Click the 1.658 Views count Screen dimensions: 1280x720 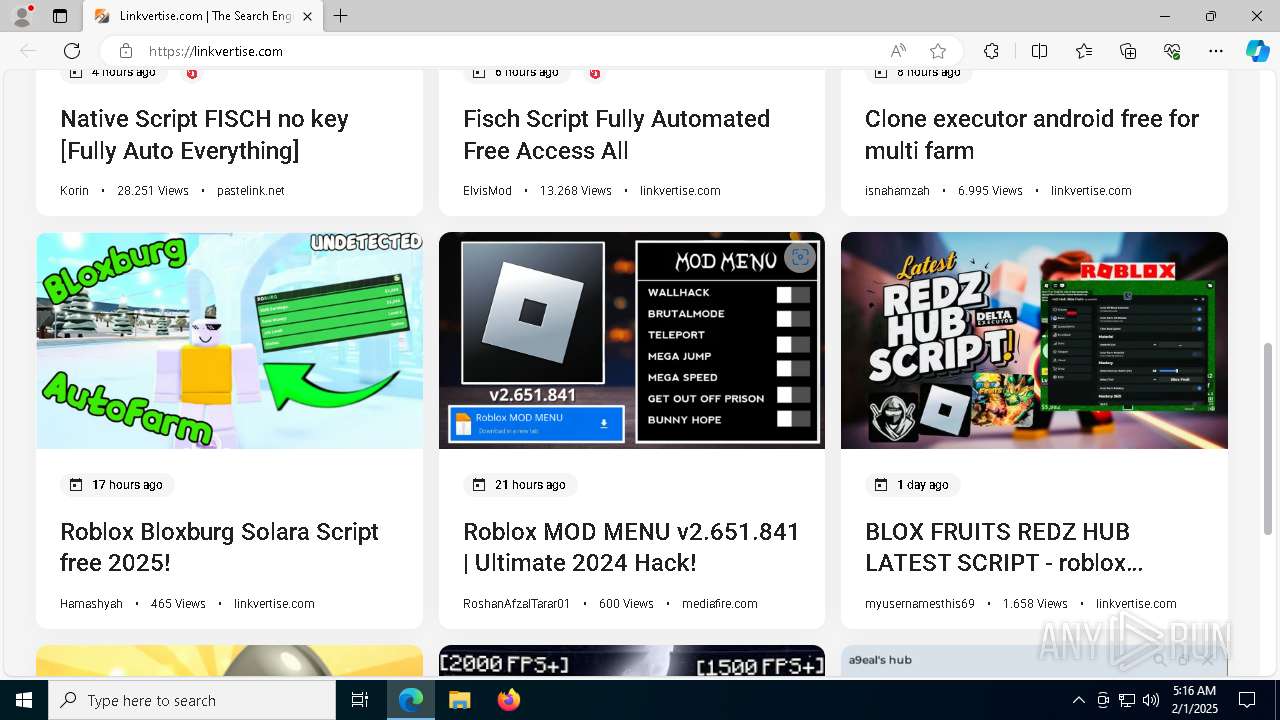(1035, 604)
